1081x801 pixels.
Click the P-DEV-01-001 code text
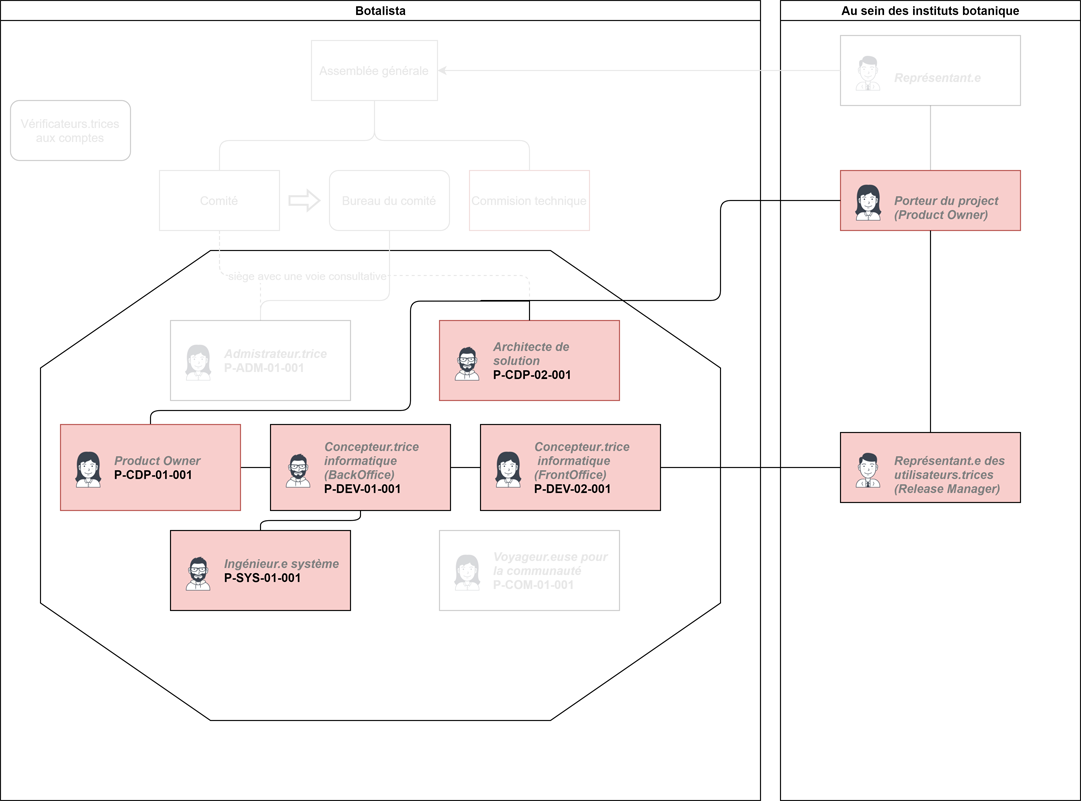363,489
